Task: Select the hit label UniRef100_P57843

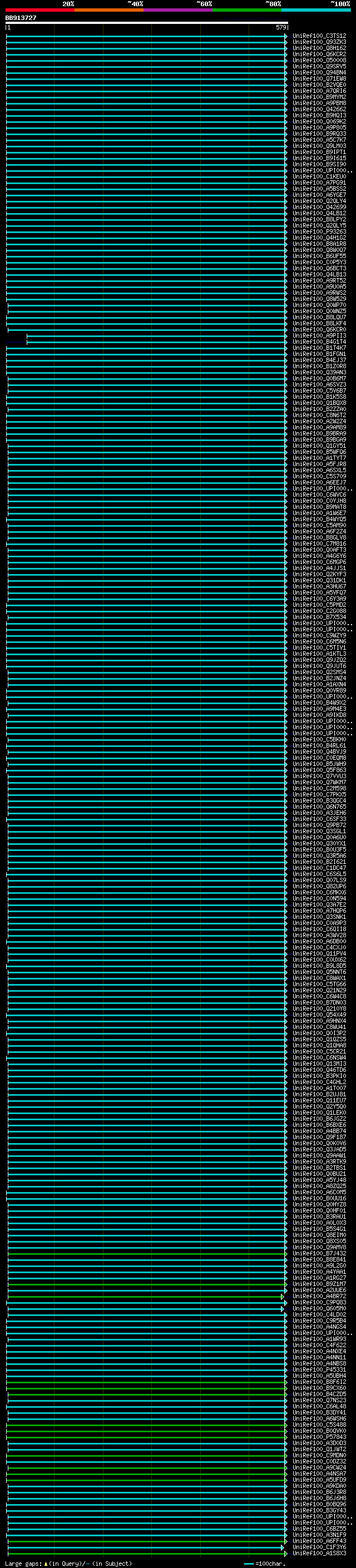Action: coord(319,1437)
